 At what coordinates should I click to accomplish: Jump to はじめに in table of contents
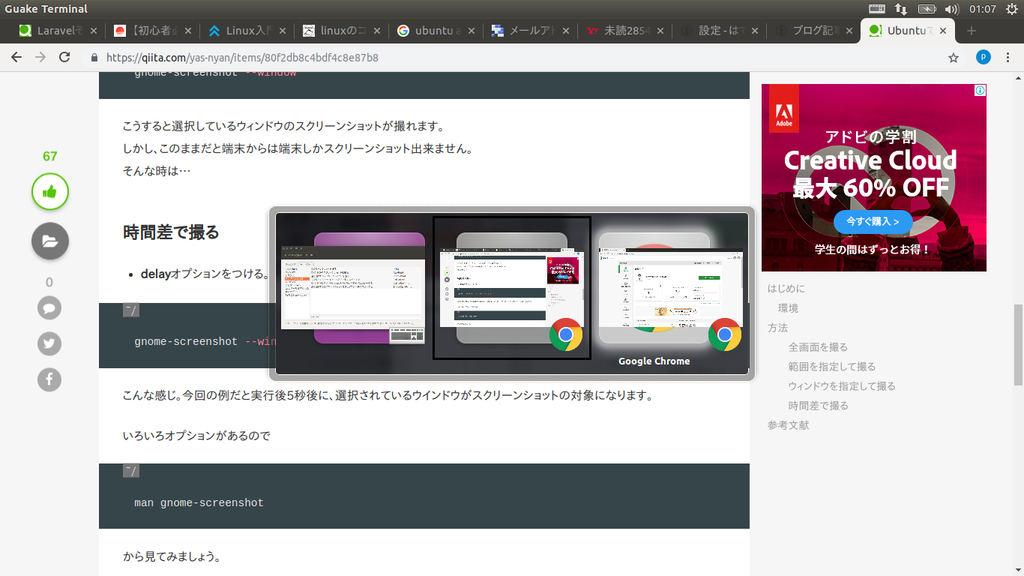tap(786, 288)
